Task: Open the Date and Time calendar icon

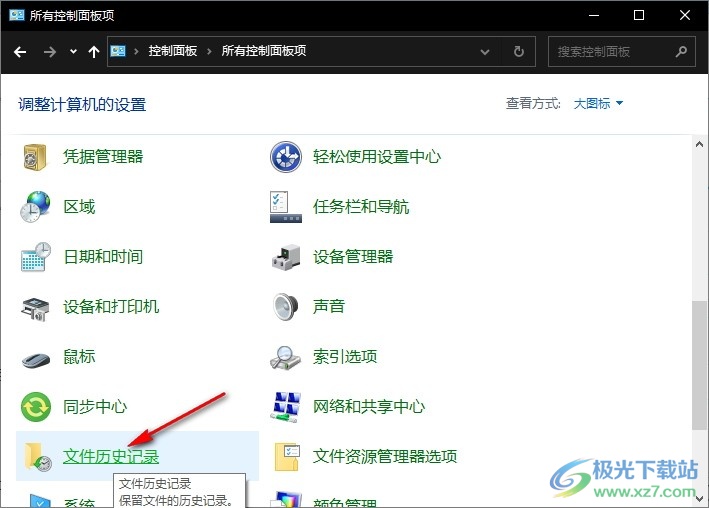Action: pos(36,256)
